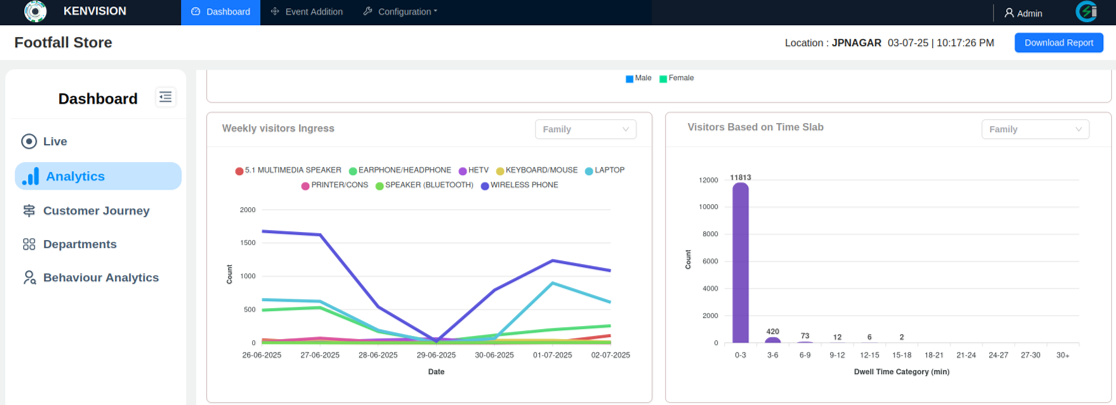Image resolution: width=1116 pixels, height=405 pixels.
Task: Open Family dropdown in Weekly visitors Ingress
Action: pos(585,129)
